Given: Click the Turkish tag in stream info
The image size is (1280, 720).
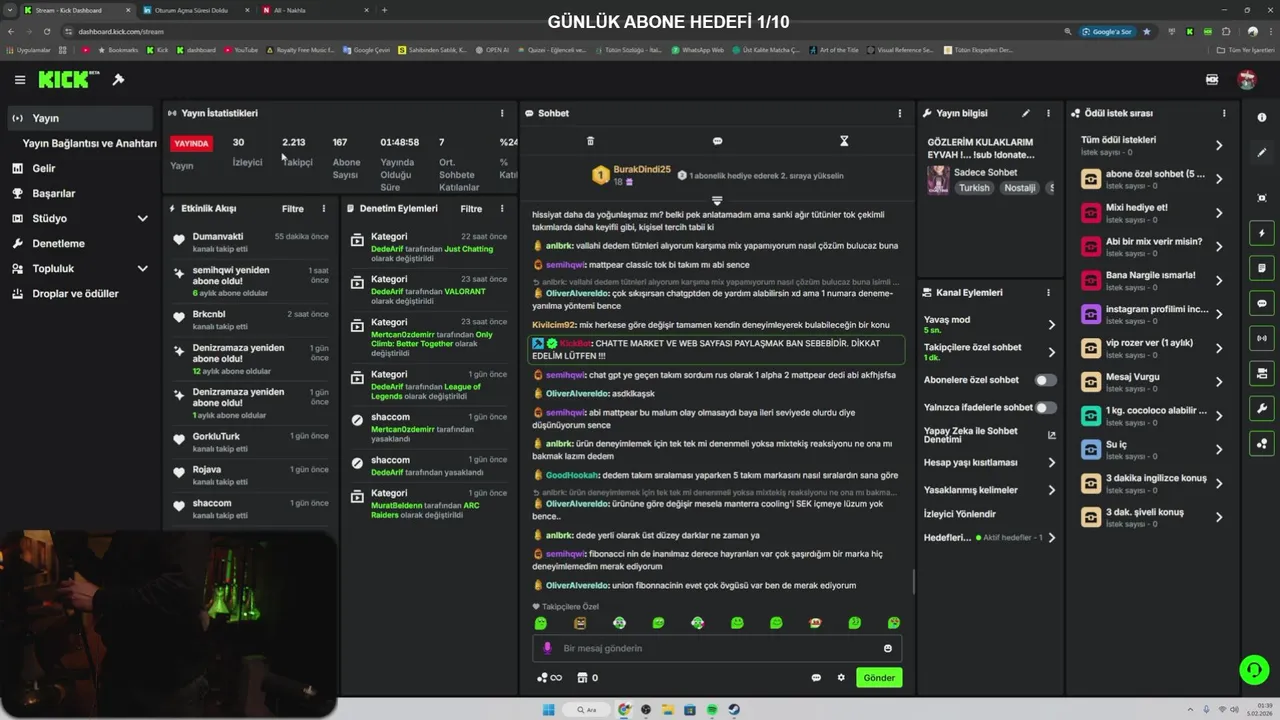Looking at the screenshot, I should coord(973,188).
